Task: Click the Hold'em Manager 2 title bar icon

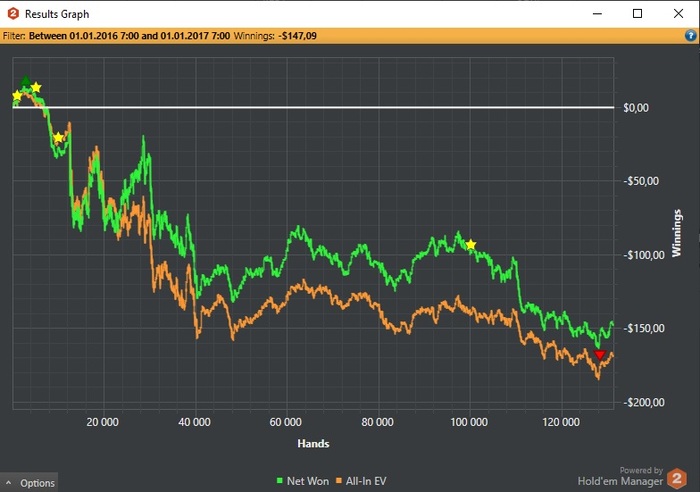Action: coord(13,14)
